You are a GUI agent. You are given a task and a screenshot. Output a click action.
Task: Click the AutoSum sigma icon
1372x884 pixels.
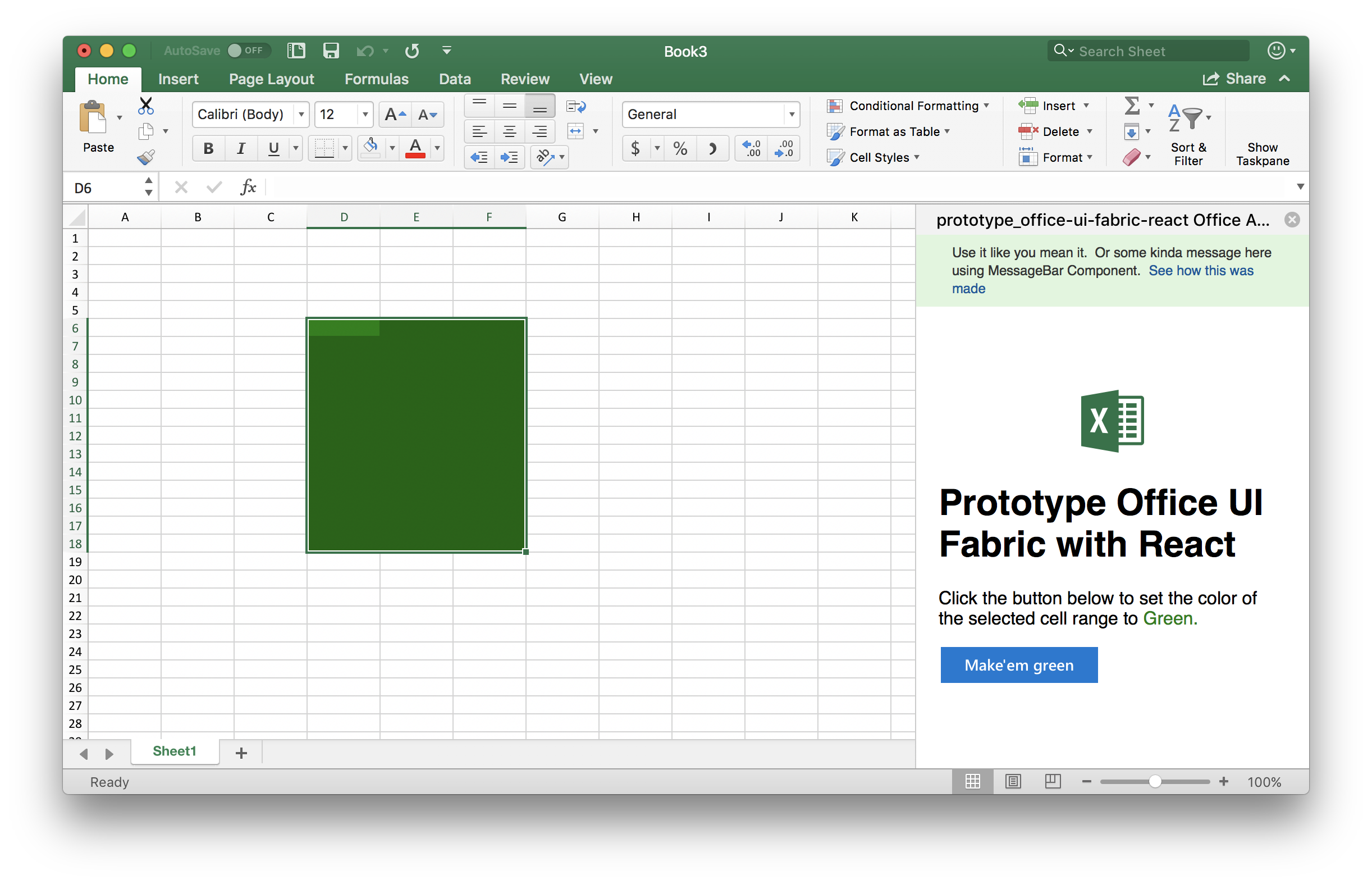click(x=1132, y=106)
